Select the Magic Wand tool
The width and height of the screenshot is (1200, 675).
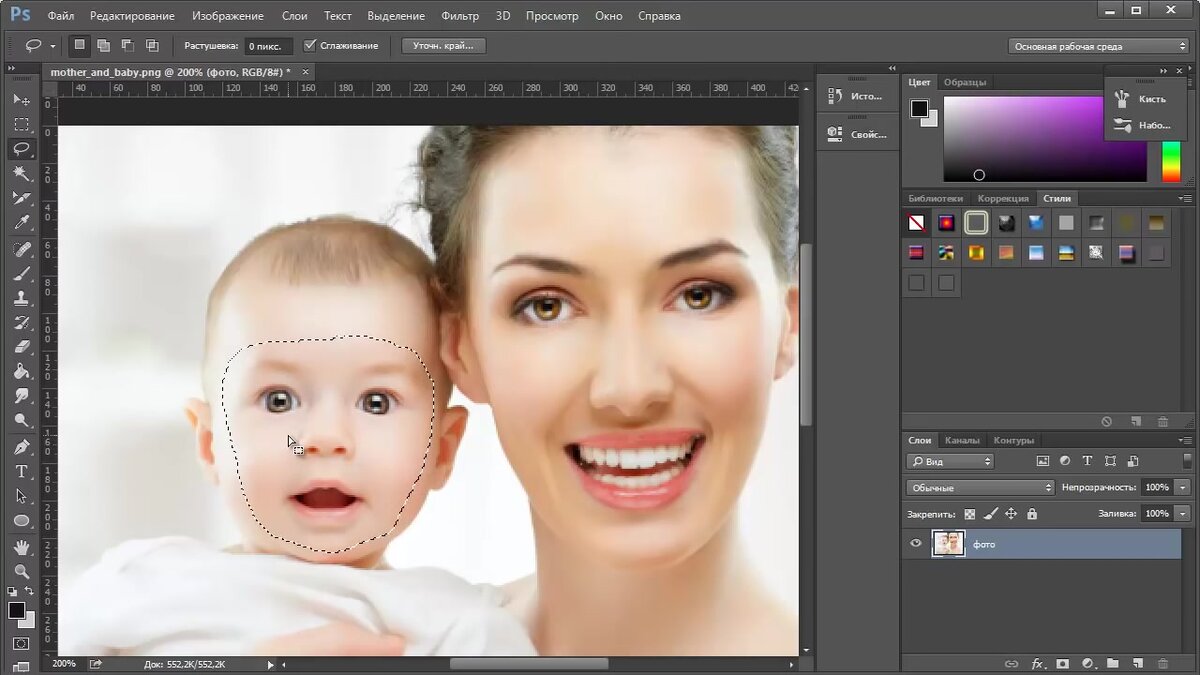coord(21,174)
